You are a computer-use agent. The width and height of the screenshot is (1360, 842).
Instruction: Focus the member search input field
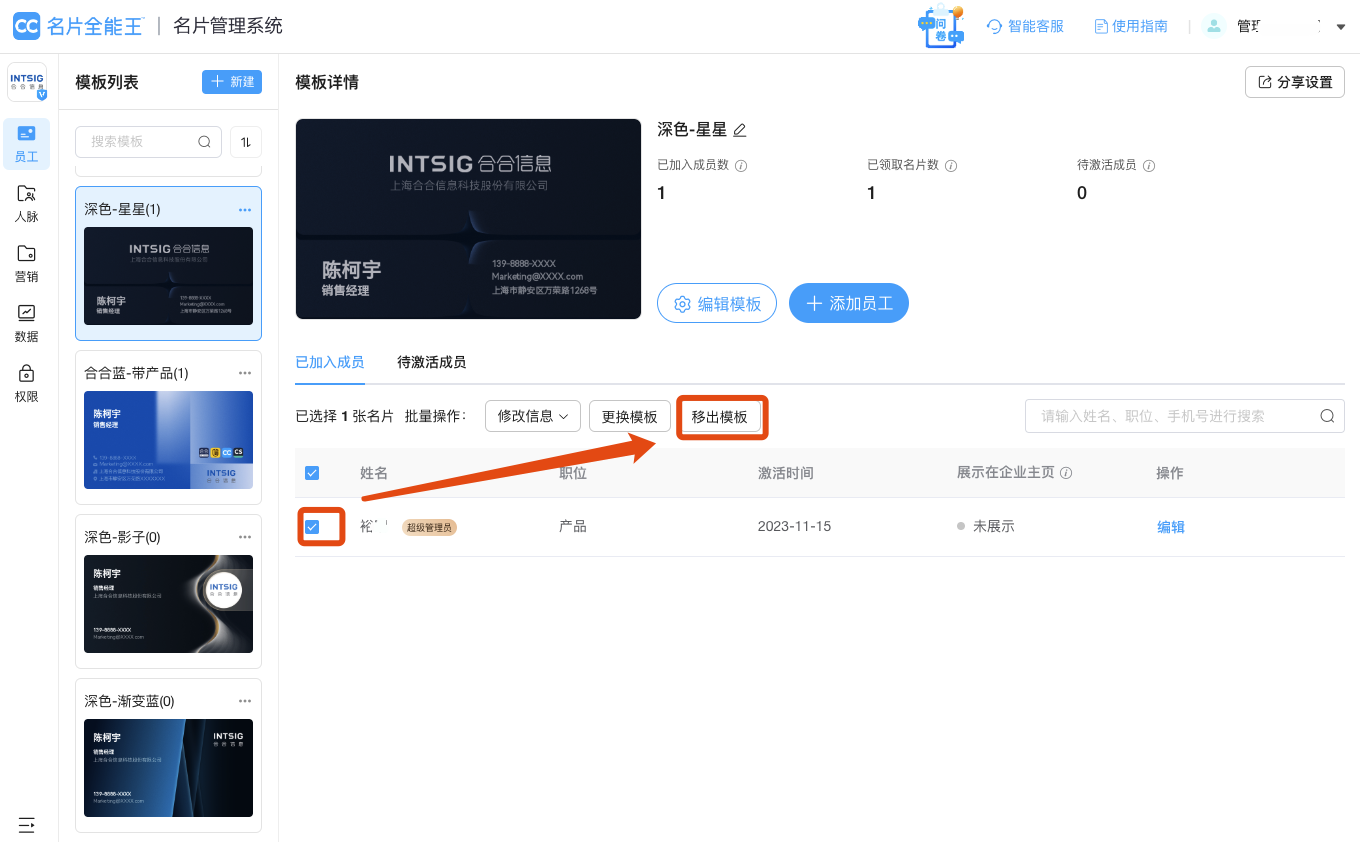pos(1185,416)
